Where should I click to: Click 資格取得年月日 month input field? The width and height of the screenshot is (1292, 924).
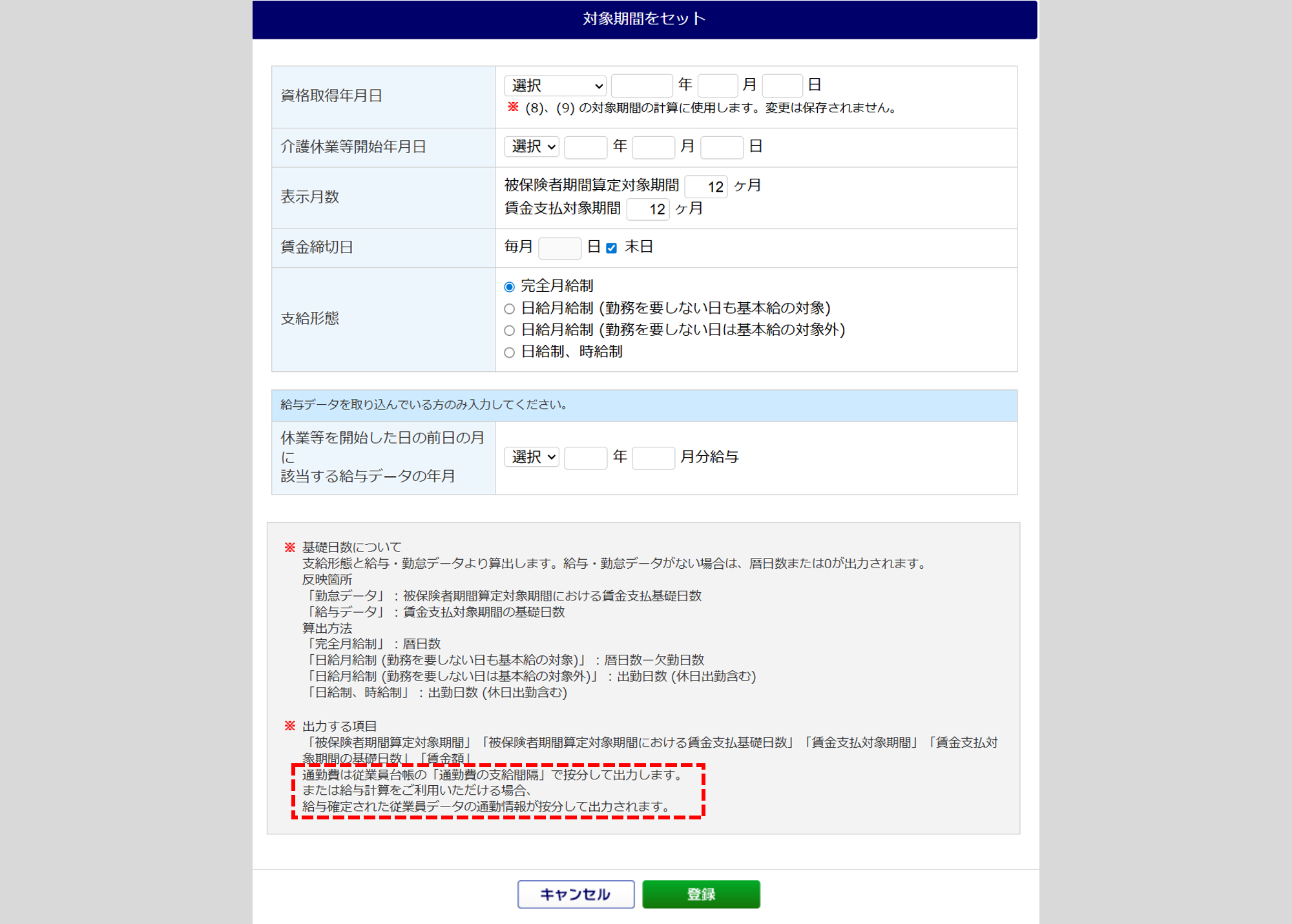coord(718,85)
